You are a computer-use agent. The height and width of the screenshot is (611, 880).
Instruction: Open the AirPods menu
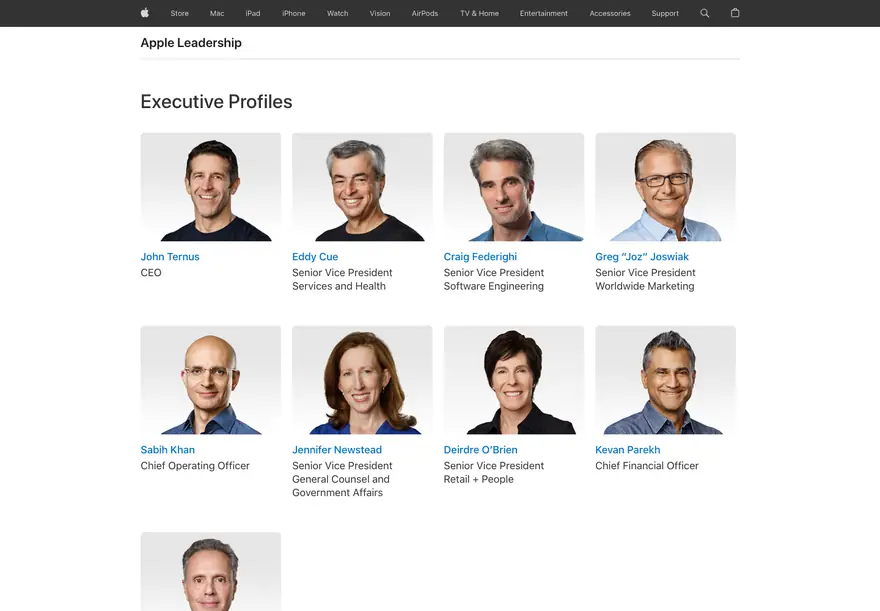425,13
